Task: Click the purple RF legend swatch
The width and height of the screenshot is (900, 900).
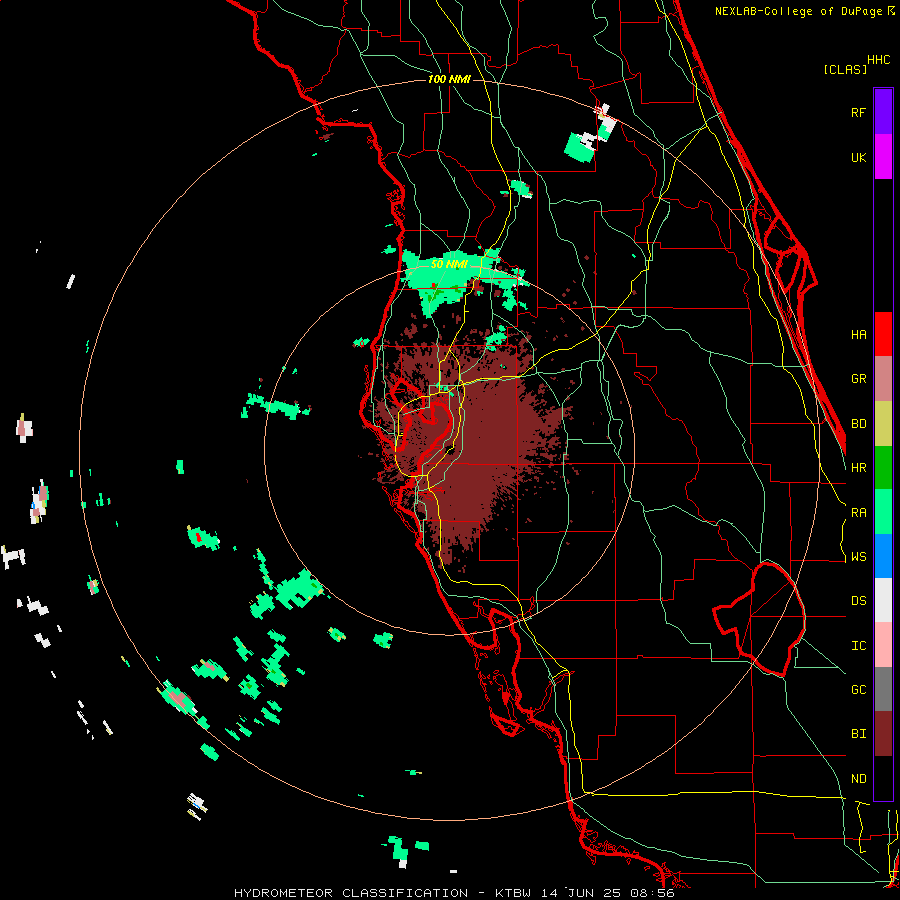Action: tap(883, 112)
